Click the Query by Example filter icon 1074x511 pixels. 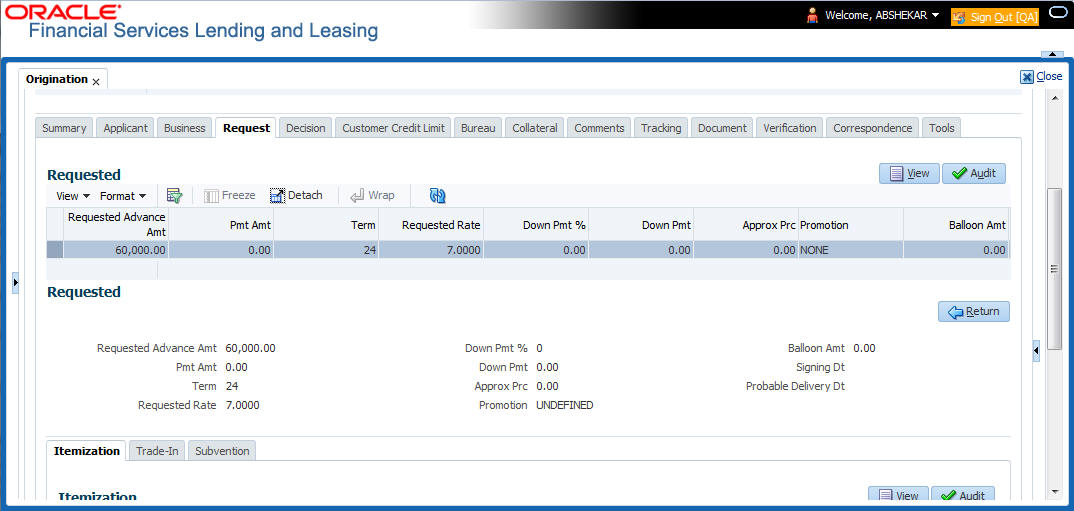tap(174, 196)
